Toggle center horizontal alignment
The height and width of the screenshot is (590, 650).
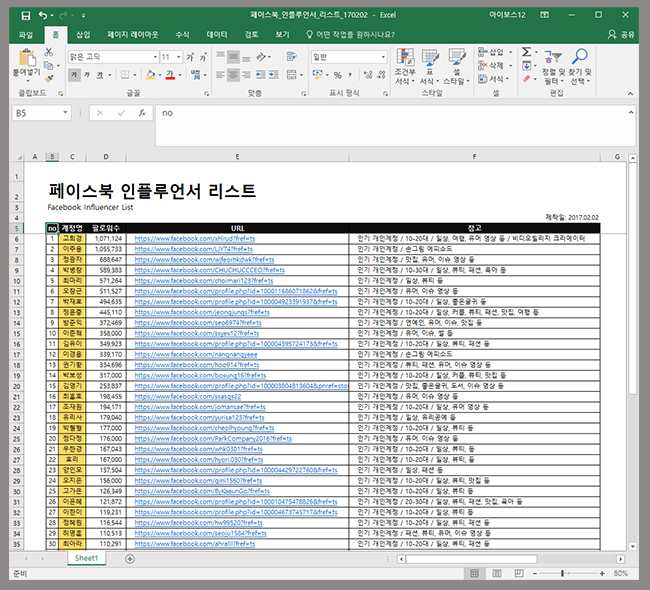(x=233, y=75)
